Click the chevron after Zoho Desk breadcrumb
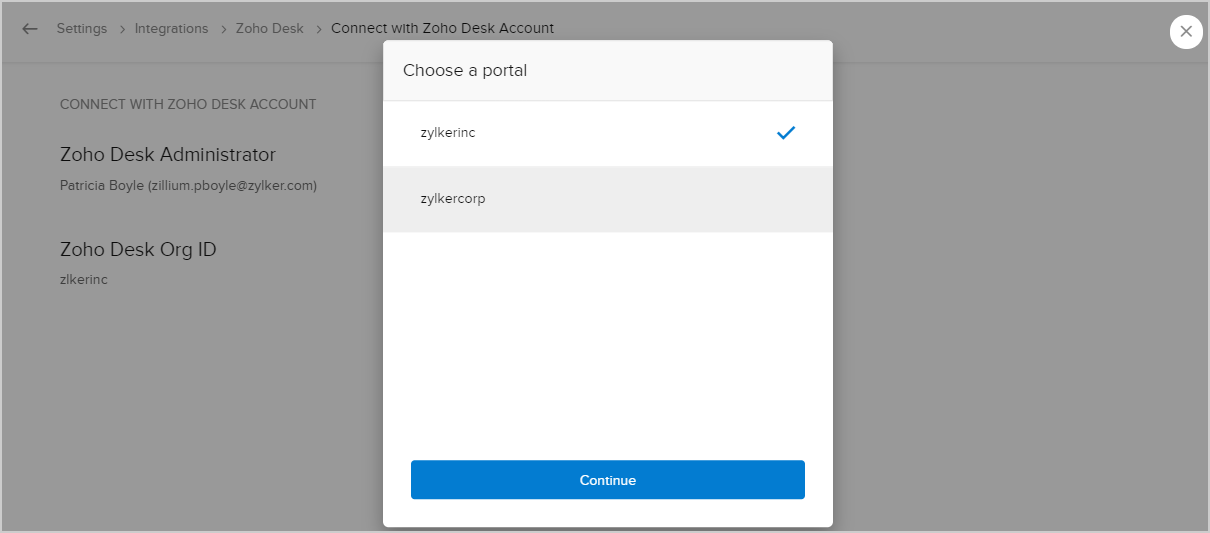1210x533 pixels. pos(318,29)
